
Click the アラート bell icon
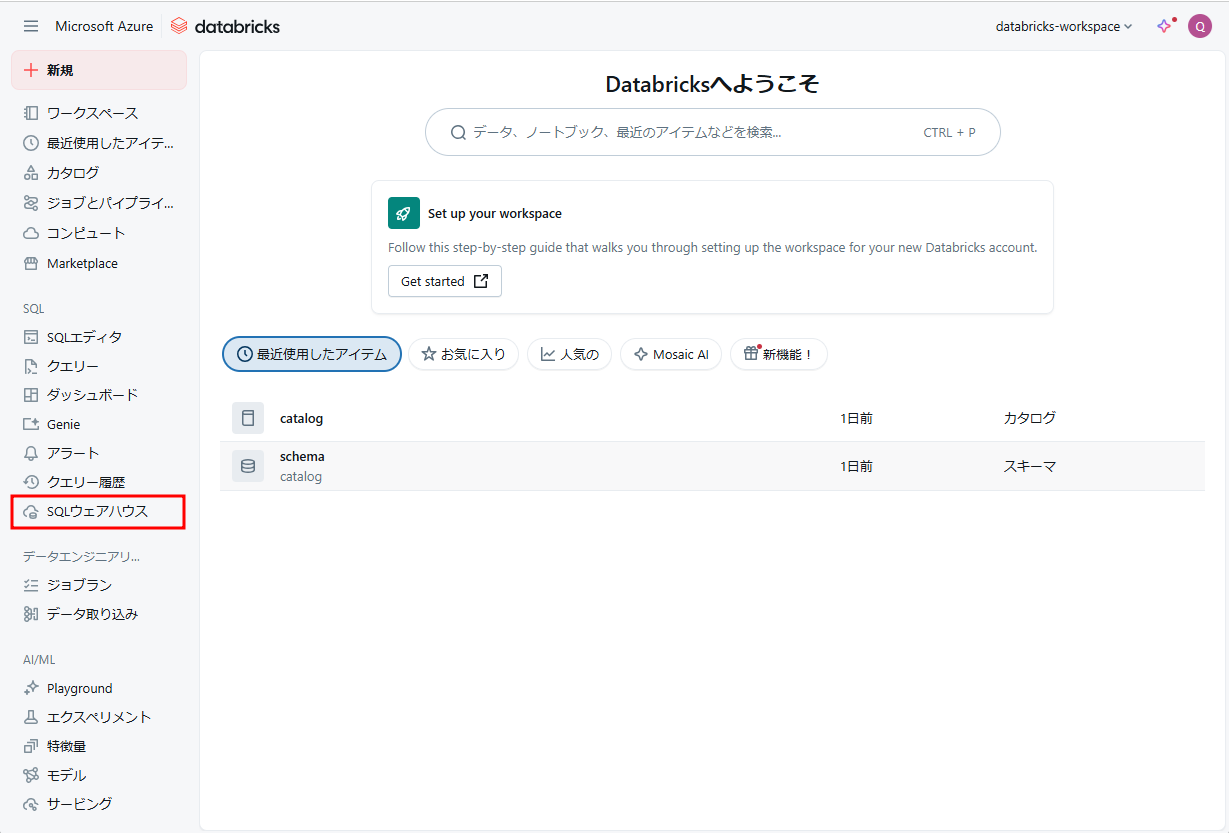[31, 453]
